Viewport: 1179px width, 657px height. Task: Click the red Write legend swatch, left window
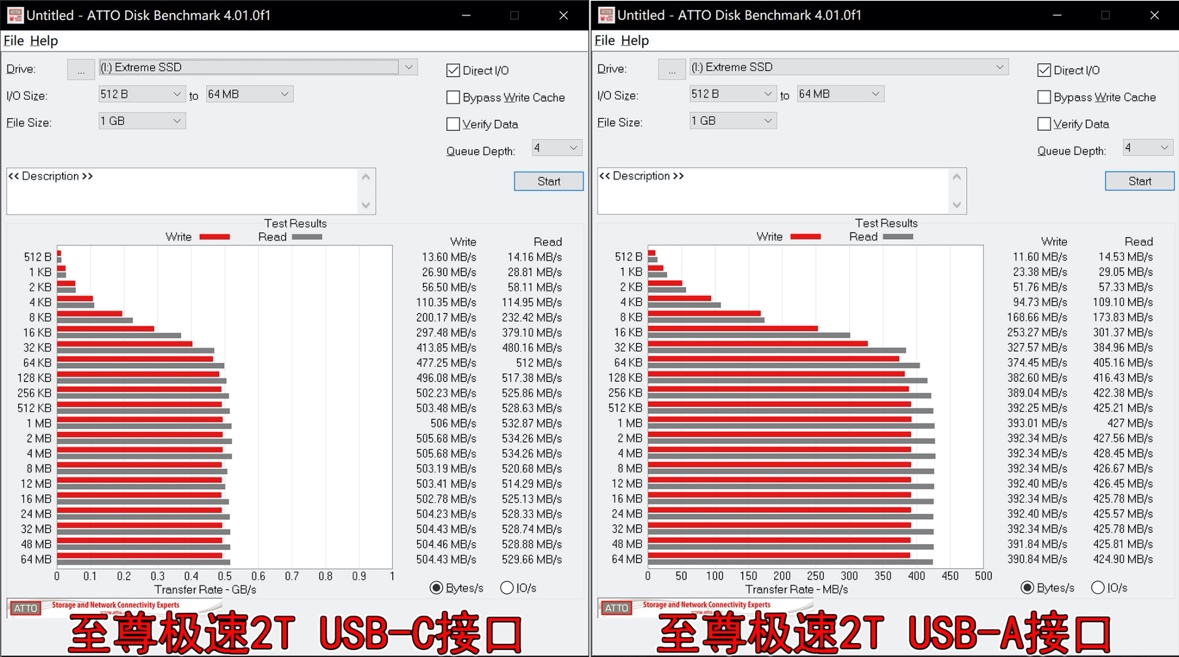(x=214, y=237)
